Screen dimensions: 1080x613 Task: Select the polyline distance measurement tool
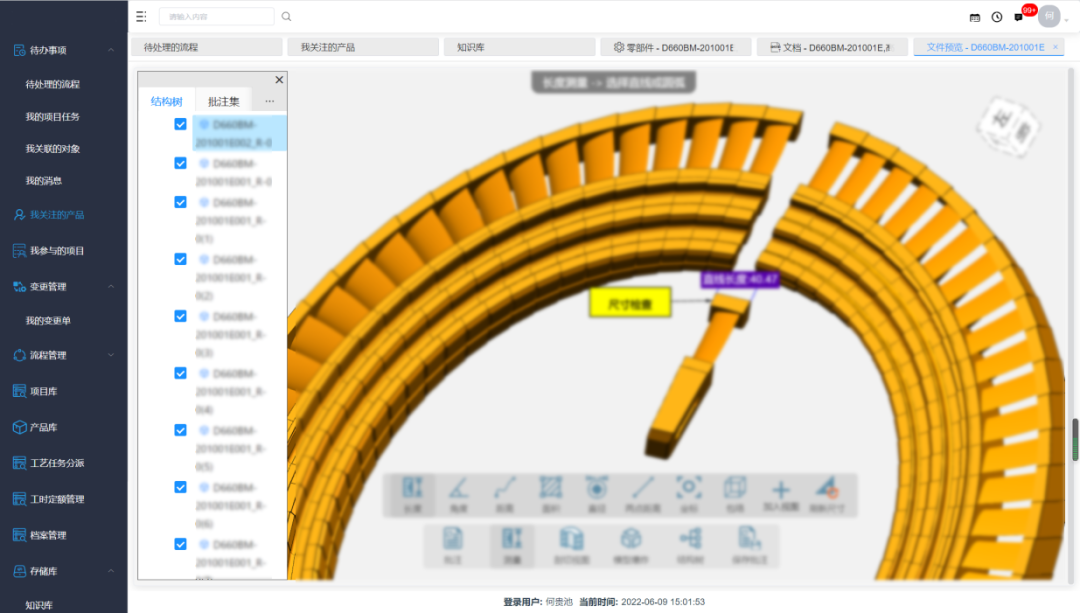505,495
